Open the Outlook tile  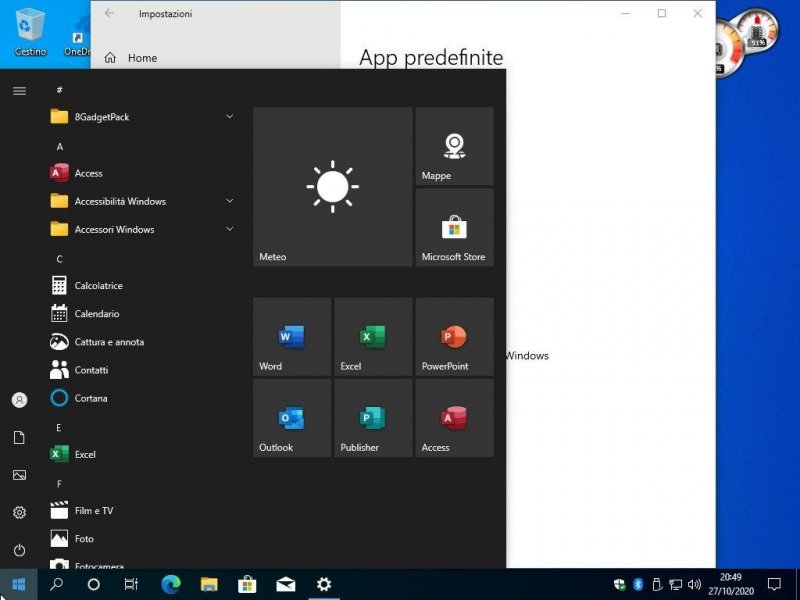coord(291,418)
